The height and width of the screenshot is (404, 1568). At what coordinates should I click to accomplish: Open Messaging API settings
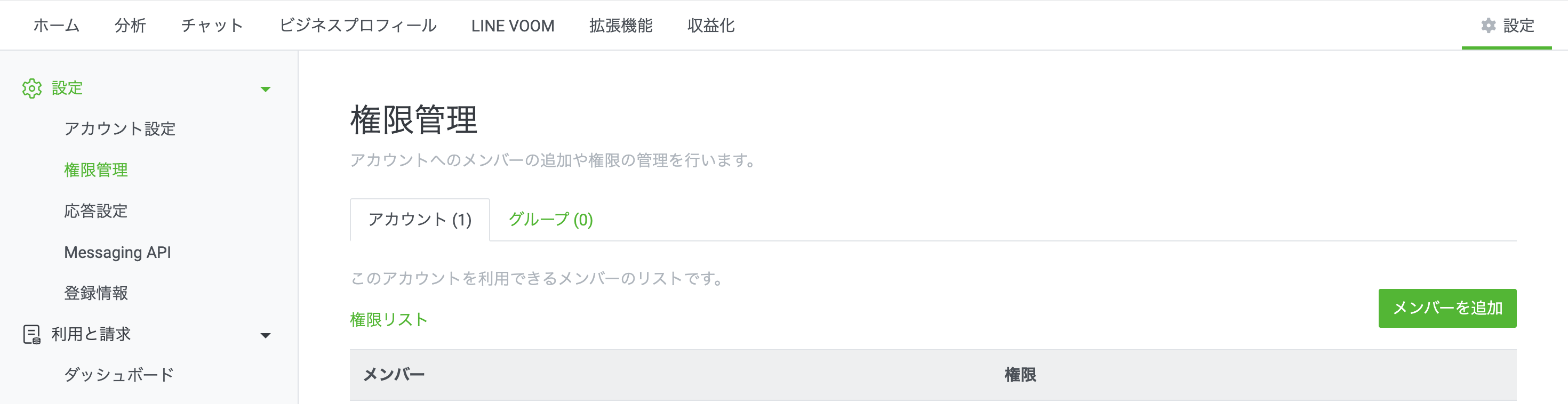point(117,252)
